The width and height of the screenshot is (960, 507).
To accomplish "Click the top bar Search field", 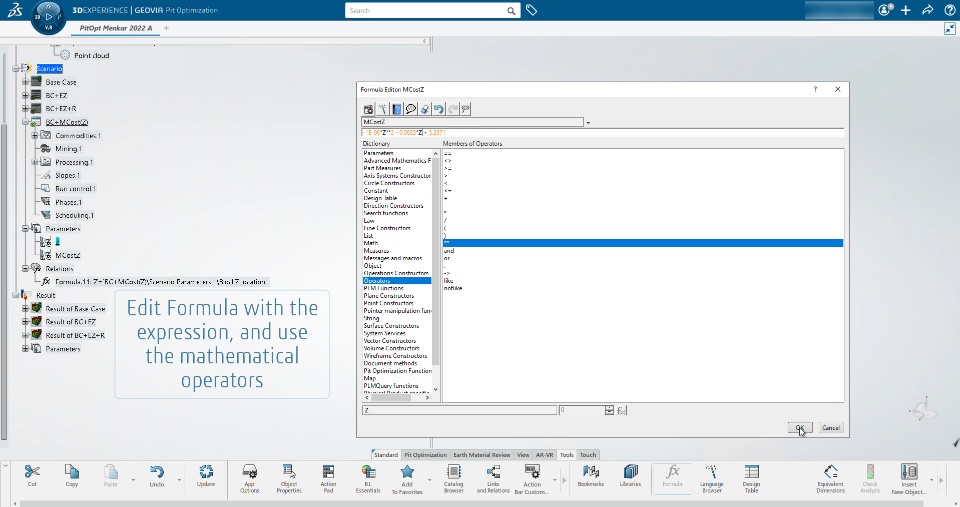I will coord(432,10).
